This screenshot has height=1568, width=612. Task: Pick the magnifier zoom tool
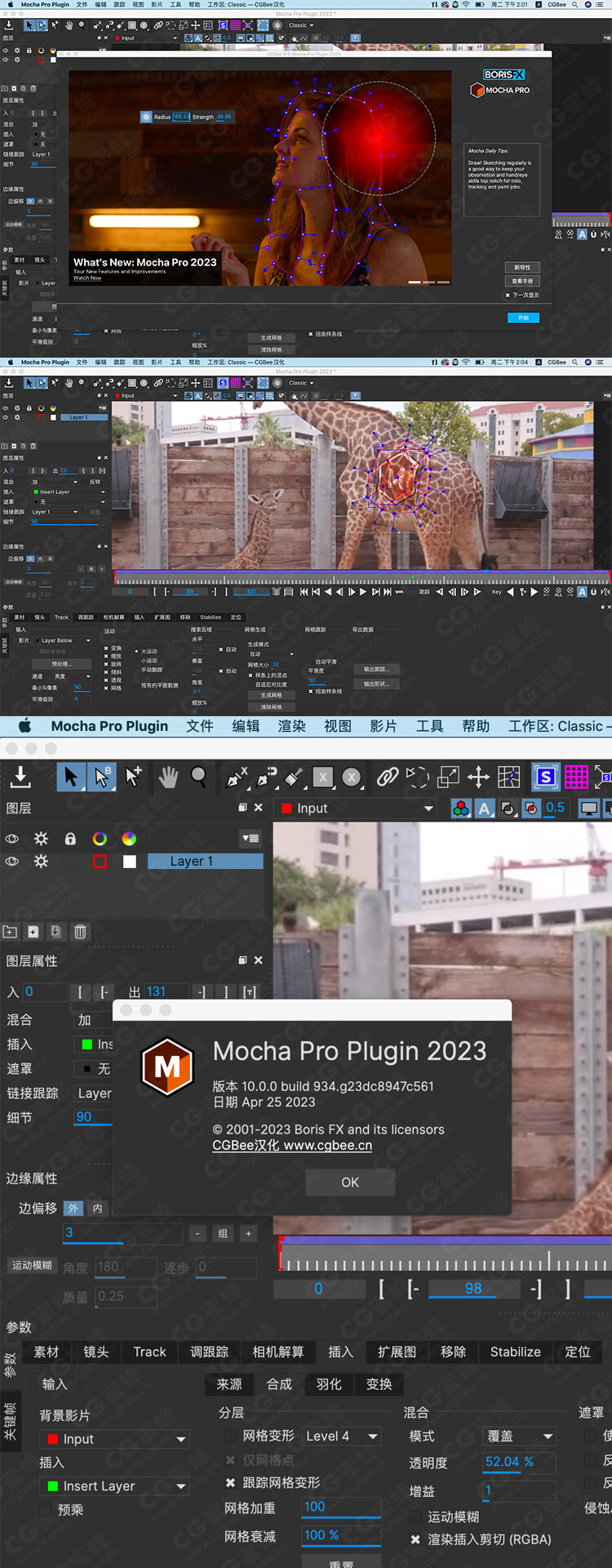pos(198,777)
